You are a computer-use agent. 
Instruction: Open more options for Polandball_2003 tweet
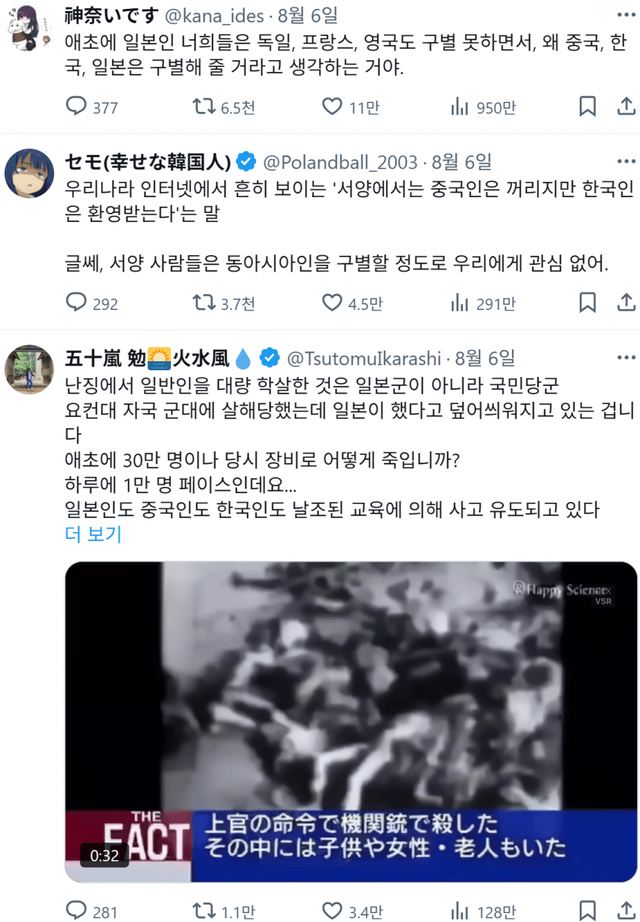pos(626,161)
